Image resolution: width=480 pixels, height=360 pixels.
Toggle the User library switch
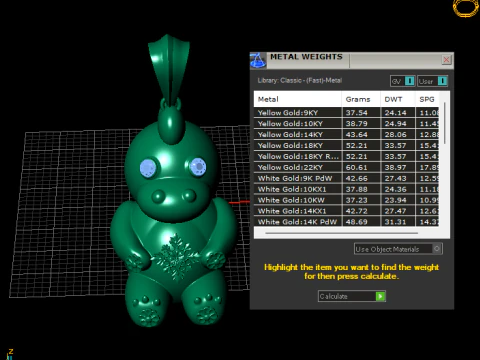coord(432,81)
